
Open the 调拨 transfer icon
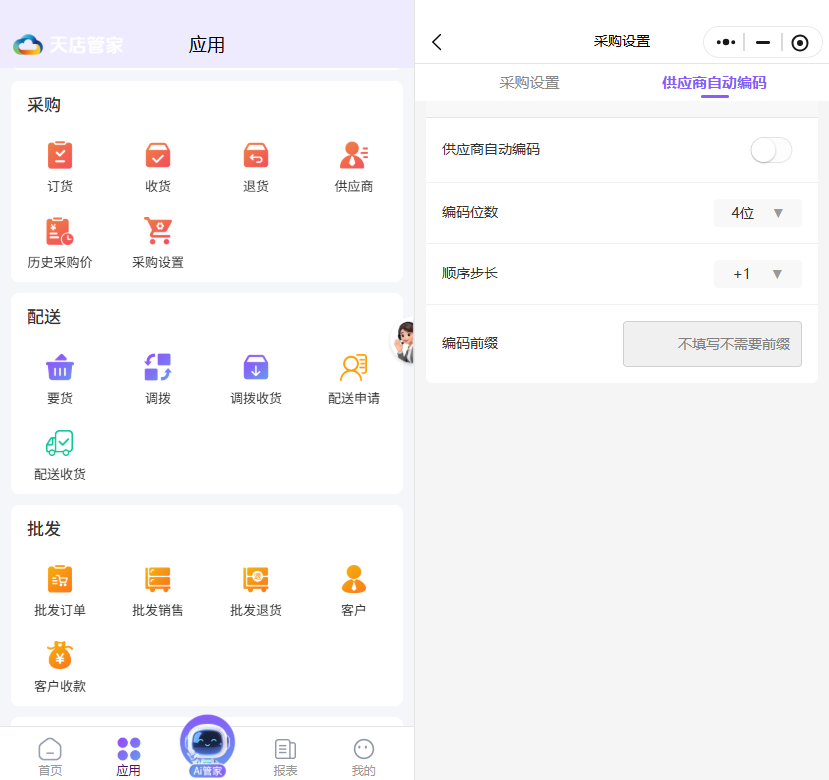tap(158, 368)
